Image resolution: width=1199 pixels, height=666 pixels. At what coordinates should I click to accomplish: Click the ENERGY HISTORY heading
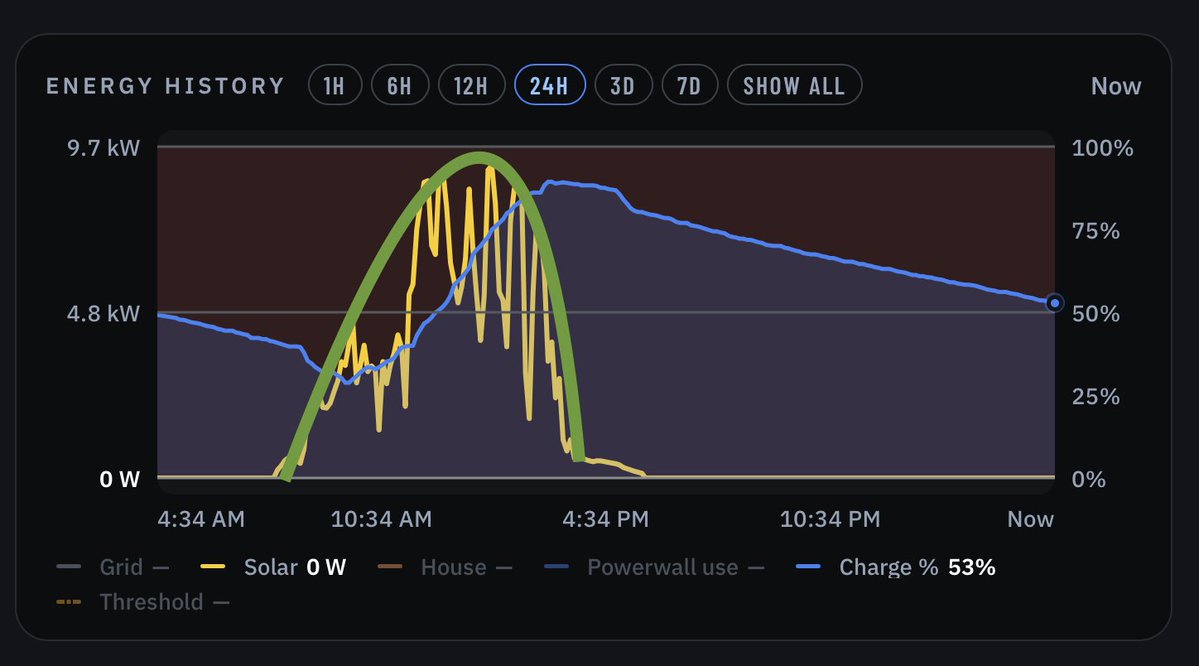(x=165, y=86)
